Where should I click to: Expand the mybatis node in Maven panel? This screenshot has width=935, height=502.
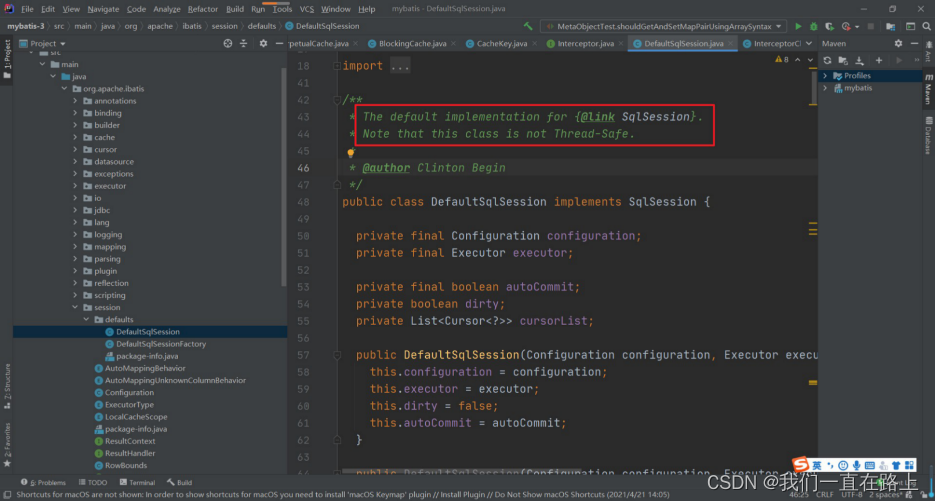(825, 88)
